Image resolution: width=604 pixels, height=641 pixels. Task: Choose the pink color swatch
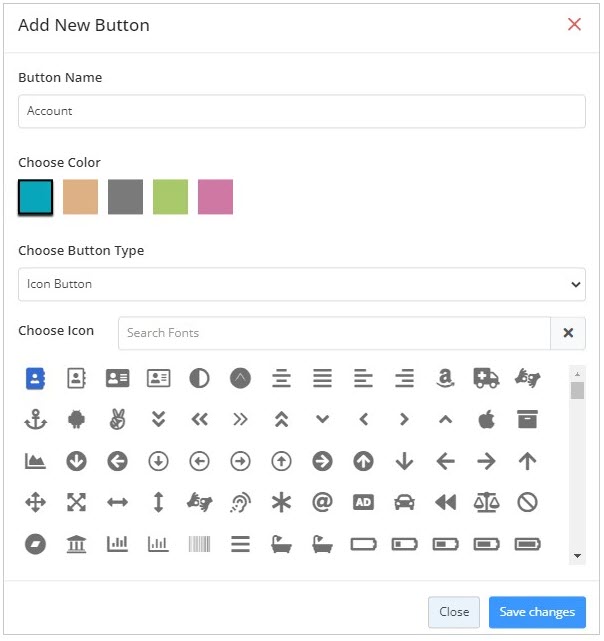(x=216, y=197)
